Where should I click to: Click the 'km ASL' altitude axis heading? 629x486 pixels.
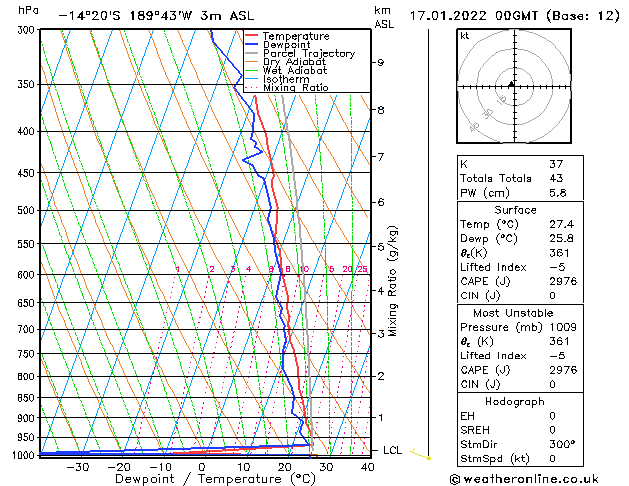[x=384, y=17]
